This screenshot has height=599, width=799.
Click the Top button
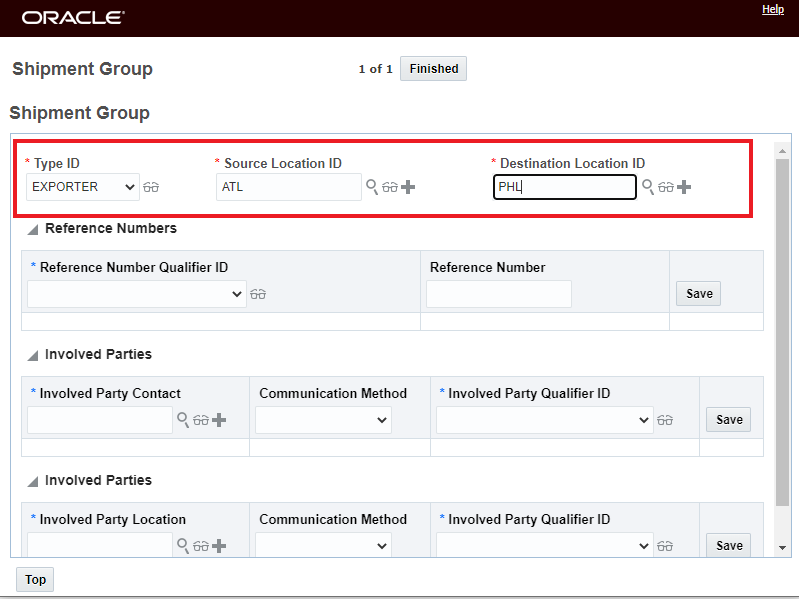[35, 580]
